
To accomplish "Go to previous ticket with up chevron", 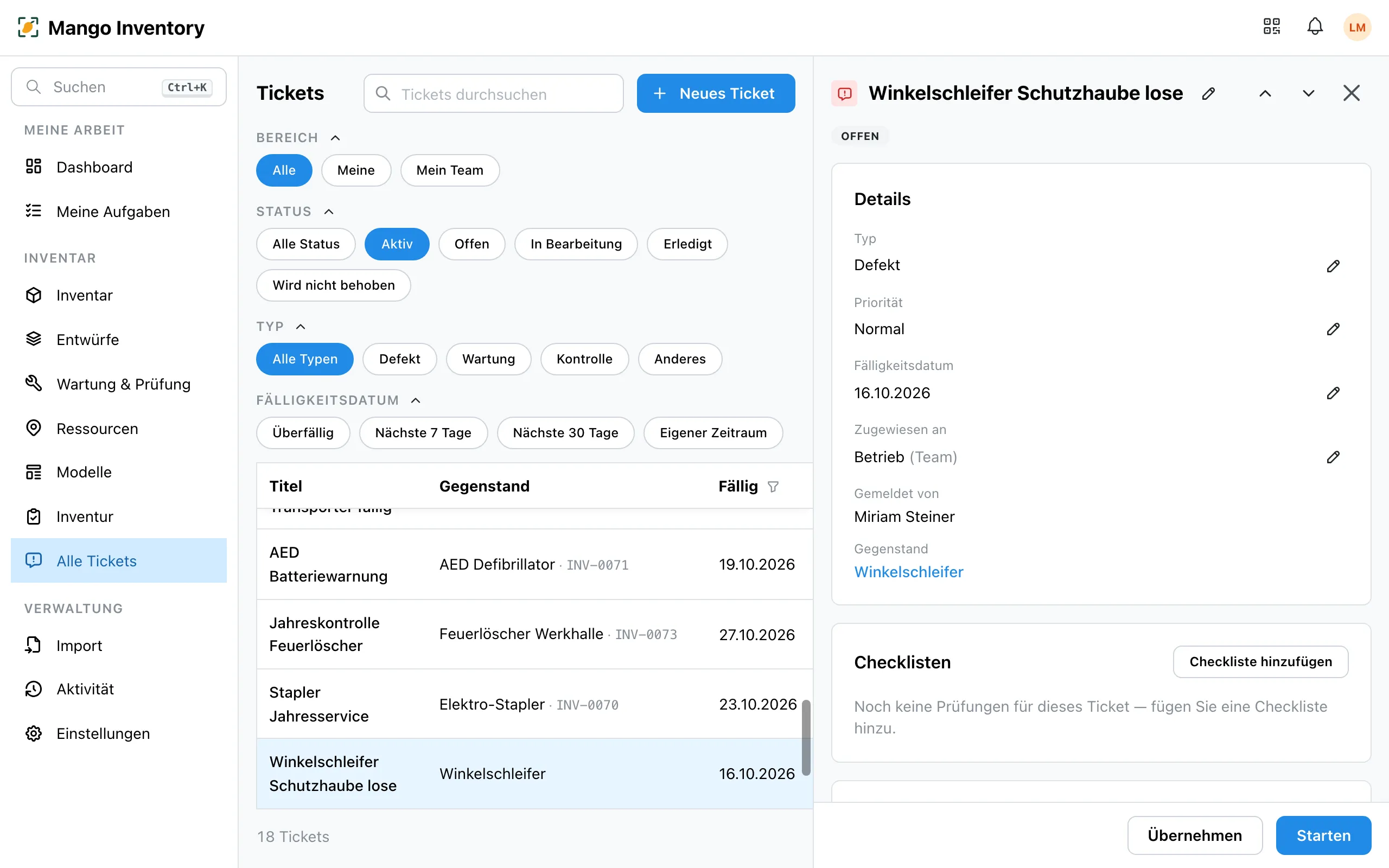I will tap(1265, 93).
